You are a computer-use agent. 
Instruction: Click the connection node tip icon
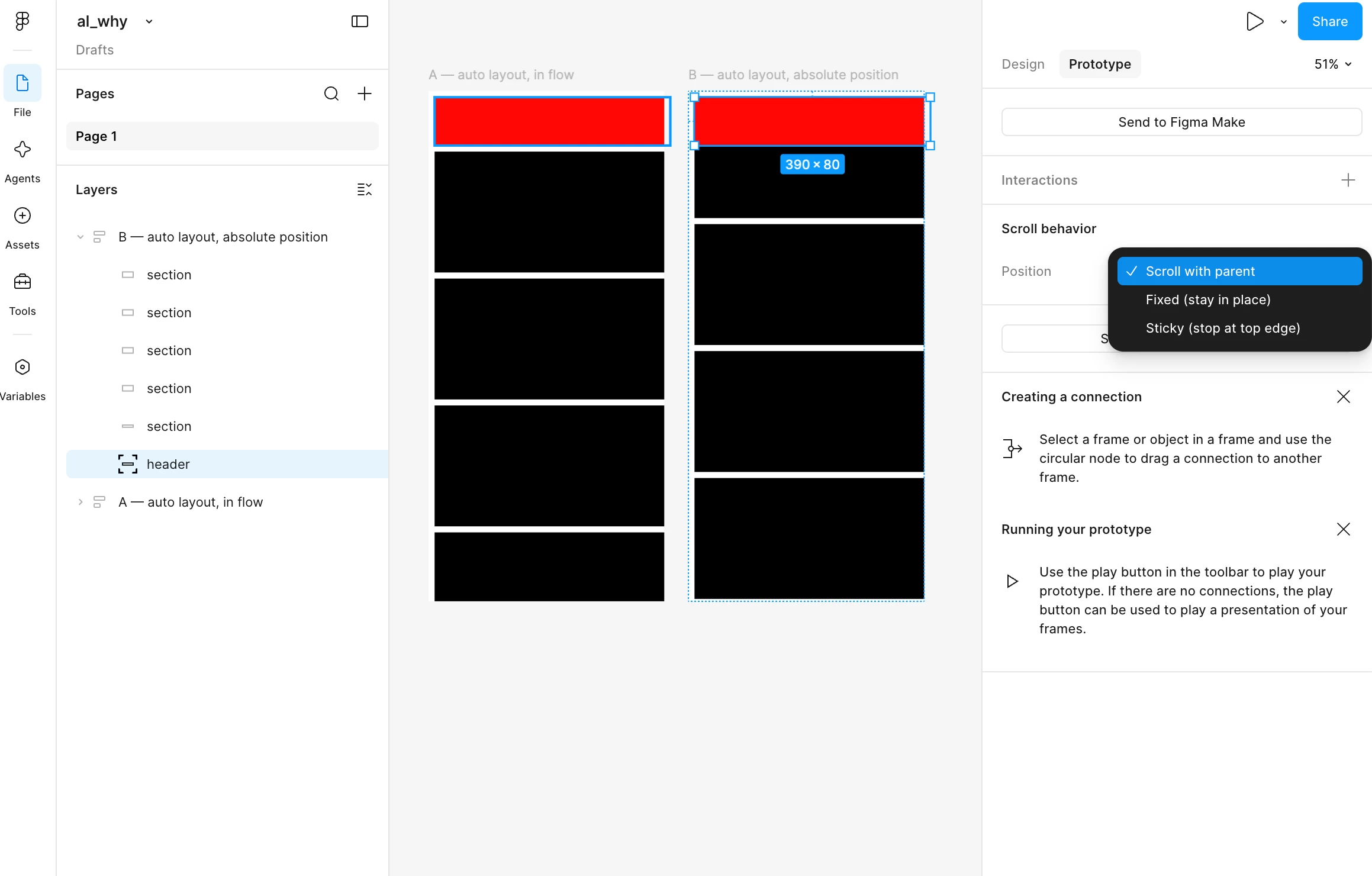click(1013, 449)
